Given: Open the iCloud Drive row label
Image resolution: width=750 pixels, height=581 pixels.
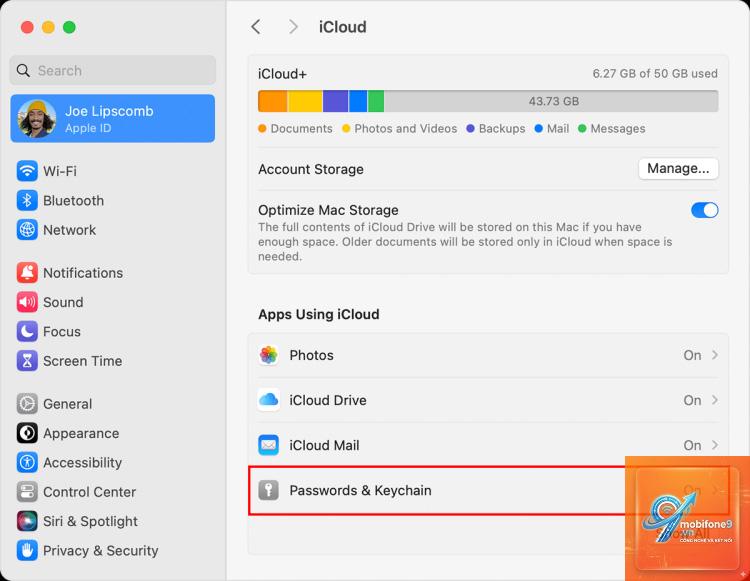Looking at the screenshot, I should click(x=328, y=400).
